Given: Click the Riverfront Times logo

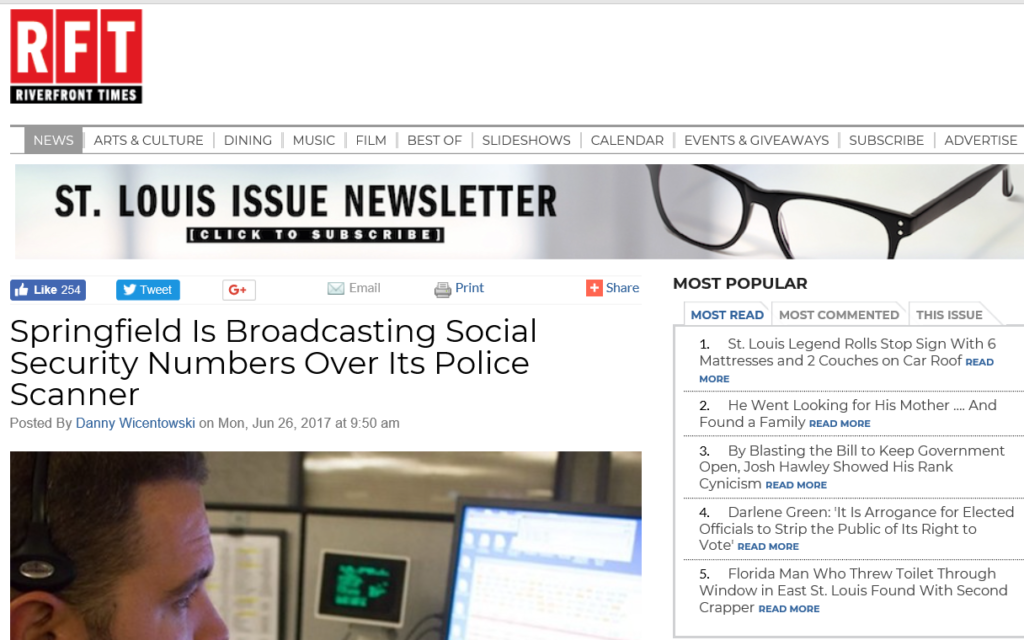Looking at the screenshot, I should (x=76, y=56).
